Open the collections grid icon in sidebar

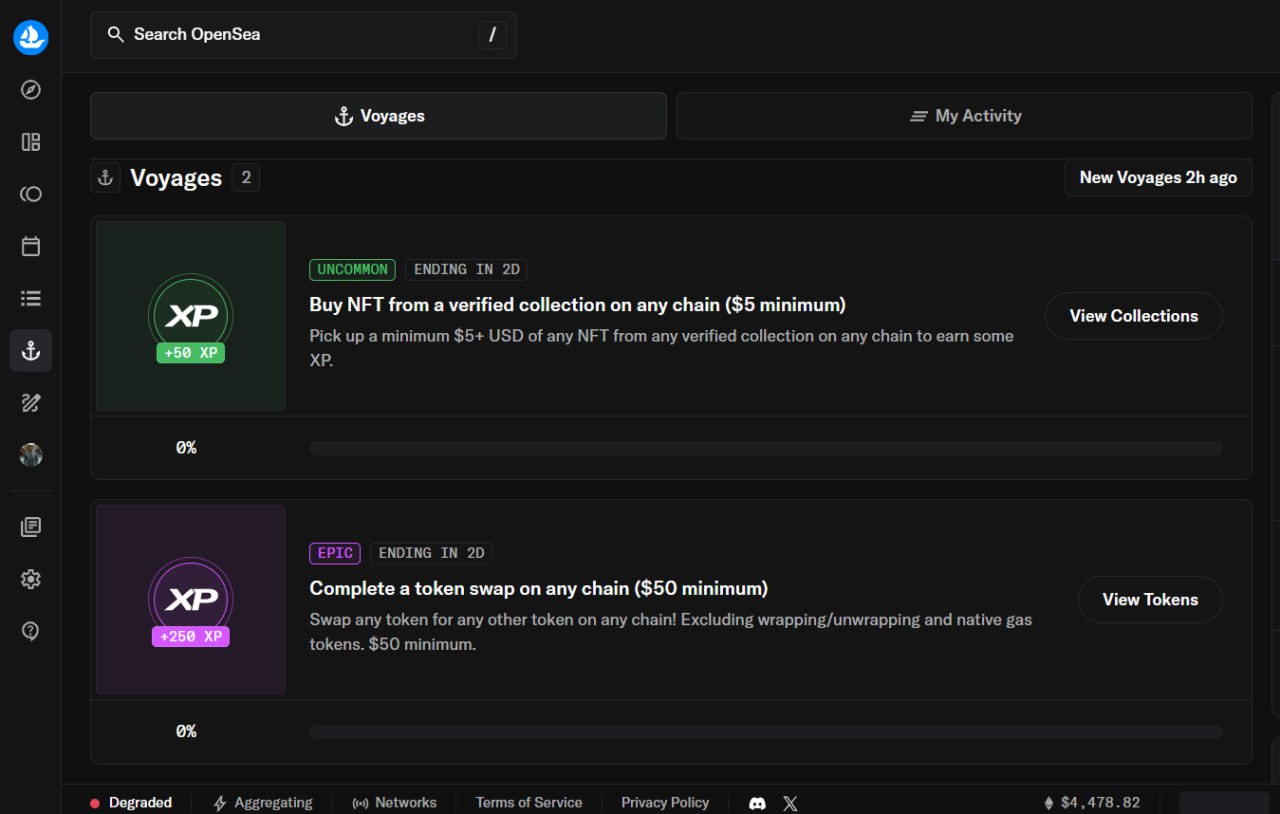click(x=31, y=142)
